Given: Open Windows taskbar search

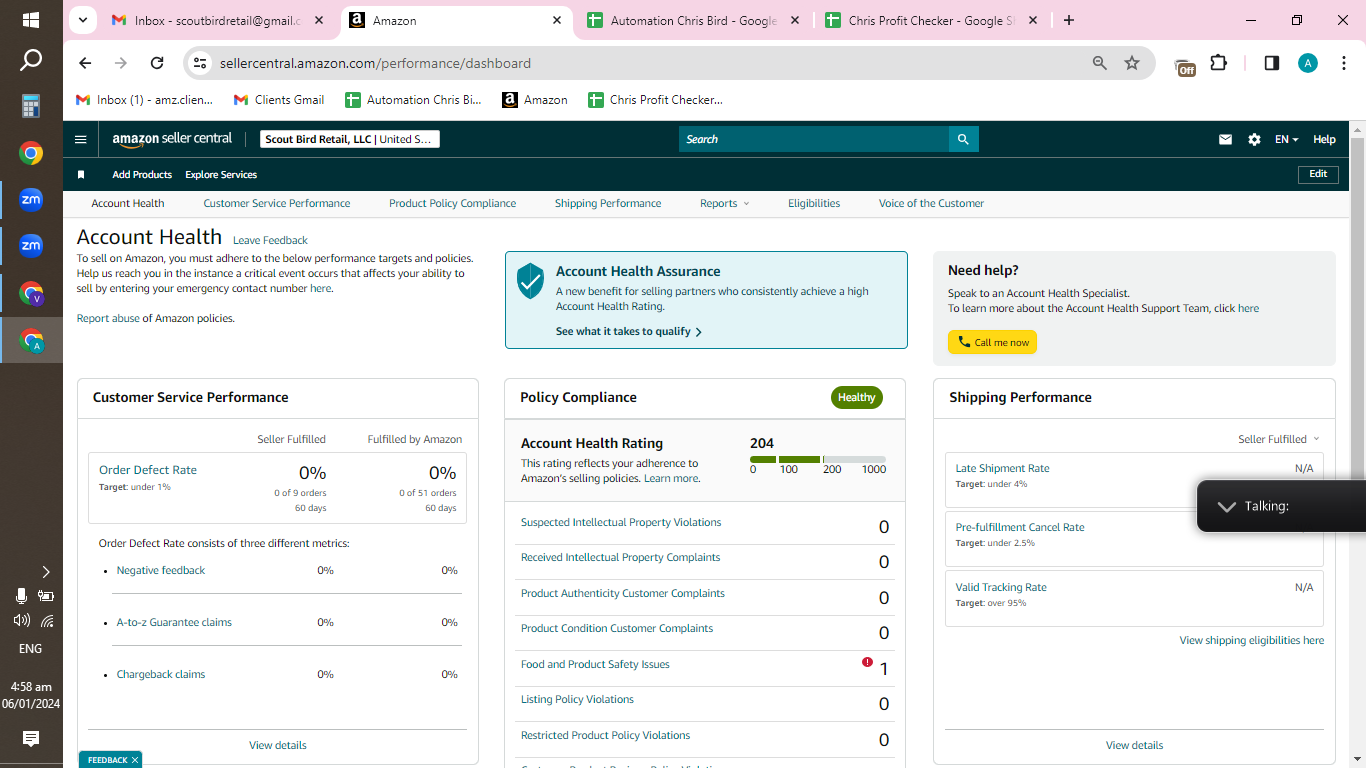Looking at the screenshot, I should [31, 61].
